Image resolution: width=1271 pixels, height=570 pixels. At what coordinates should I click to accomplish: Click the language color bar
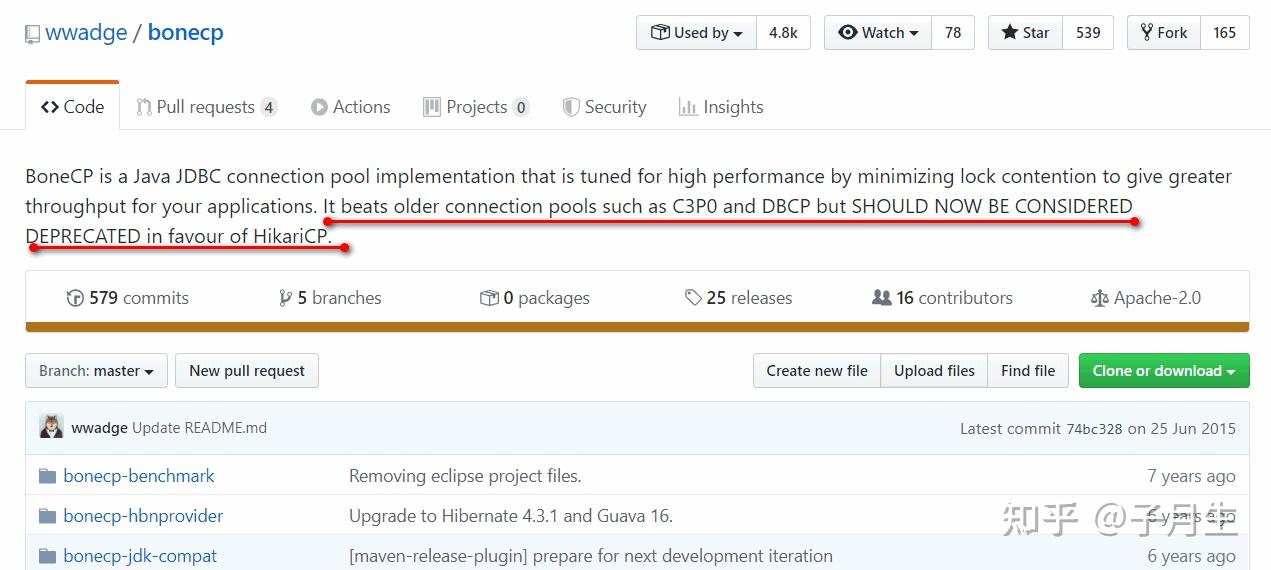(637, 327)
